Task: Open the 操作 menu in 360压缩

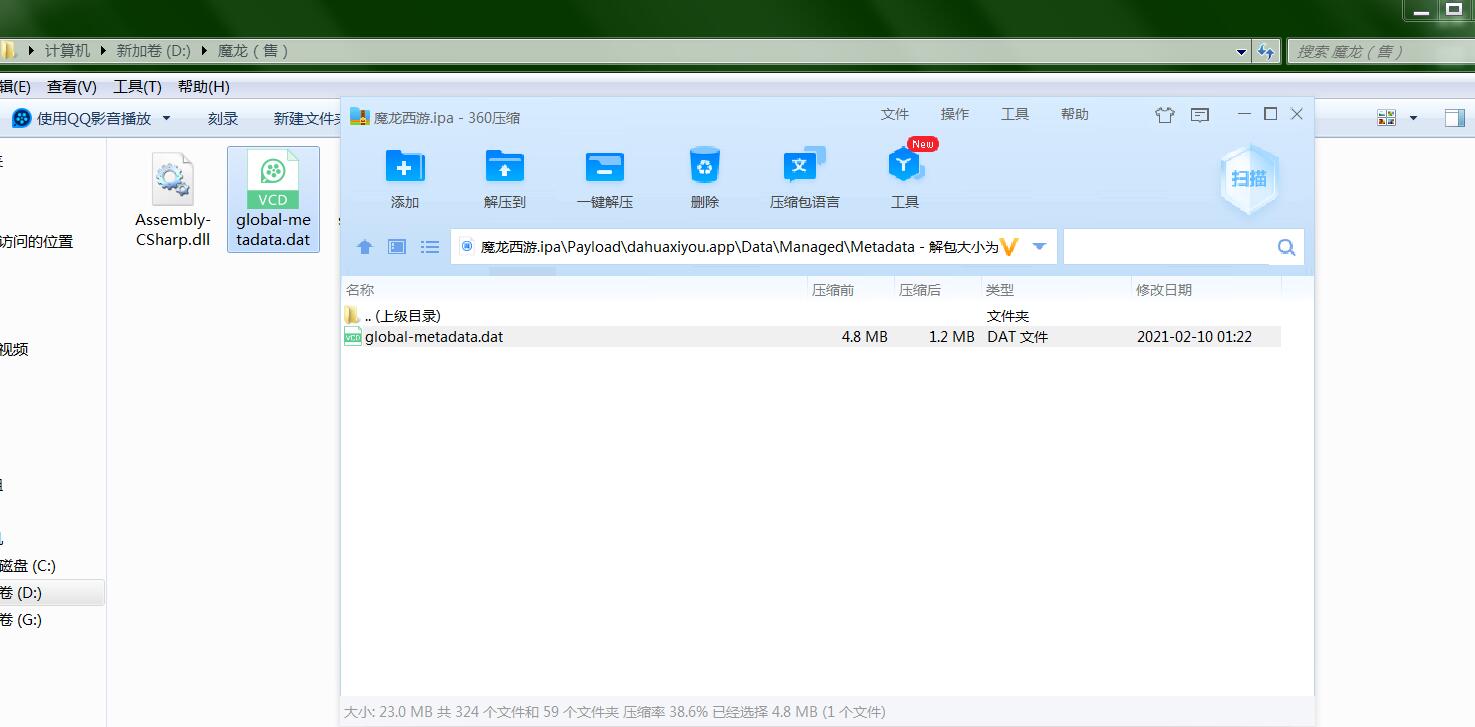Action: [x=954, y=114]
